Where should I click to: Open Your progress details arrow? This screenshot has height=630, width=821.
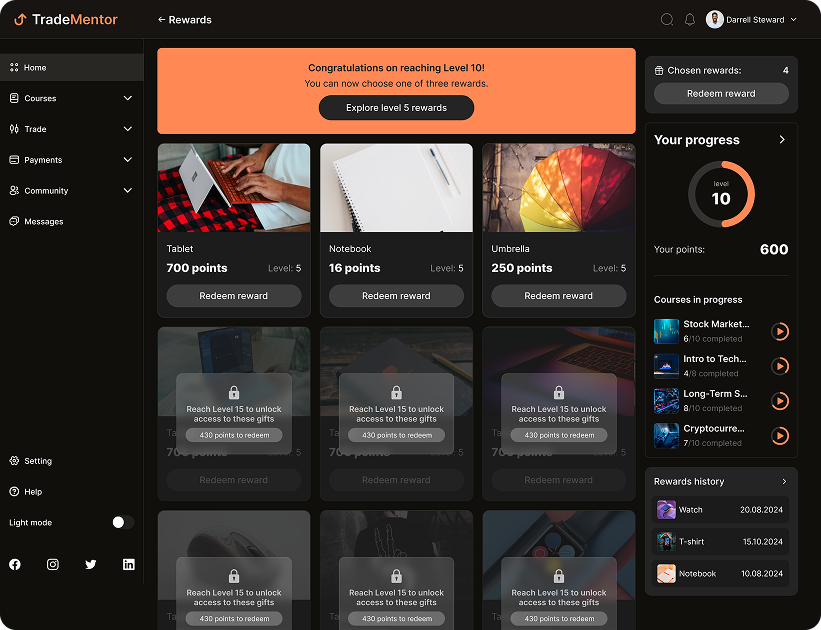click(782, 140)
